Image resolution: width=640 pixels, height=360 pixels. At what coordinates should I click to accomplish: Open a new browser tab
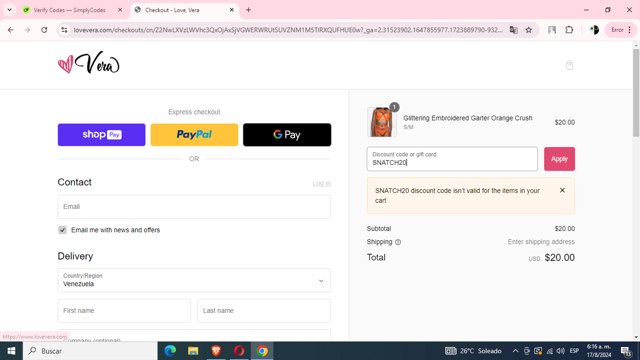(x=248, y=10)
